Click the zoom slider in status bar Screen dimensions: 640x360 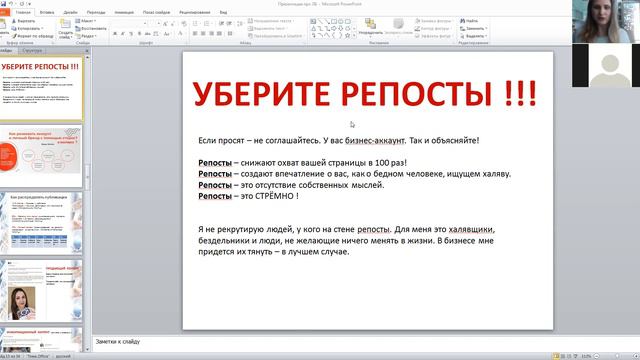point(617,356)
